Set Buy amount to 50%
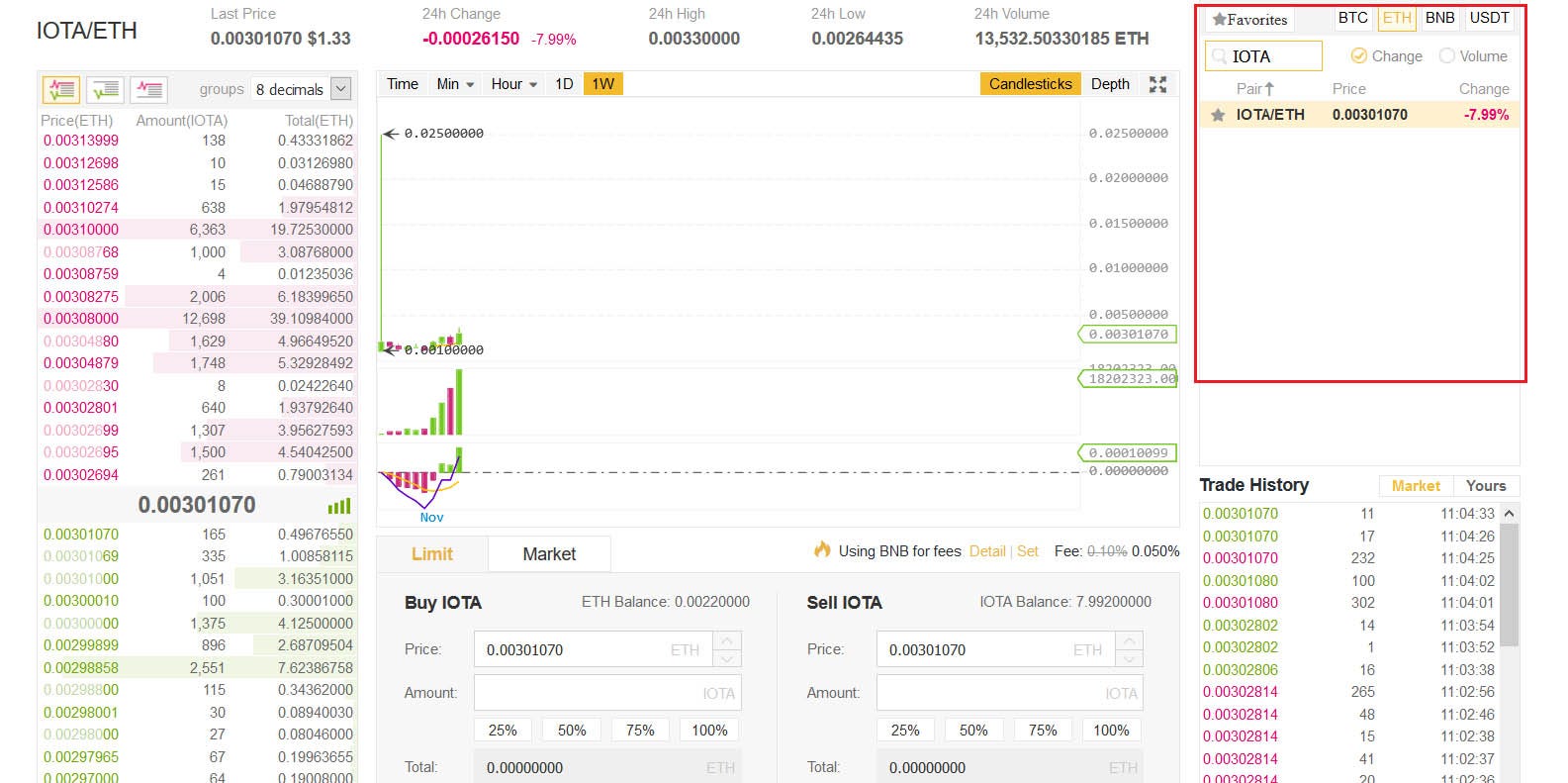This screenshot has width=1568, height=783. pyautogui.click(x=572, y=731)
